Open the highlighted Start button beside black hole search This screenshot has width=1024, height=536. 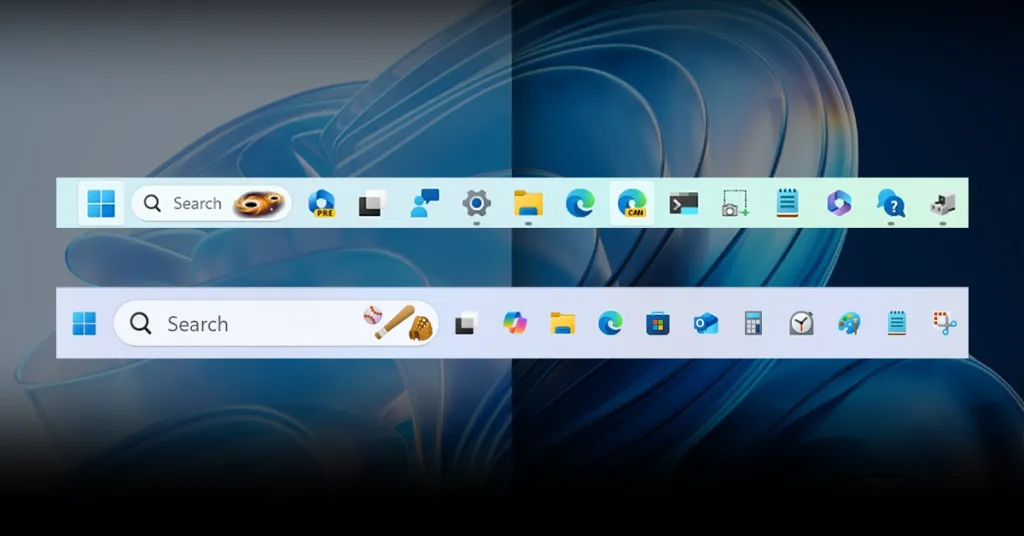click(101, 203)
